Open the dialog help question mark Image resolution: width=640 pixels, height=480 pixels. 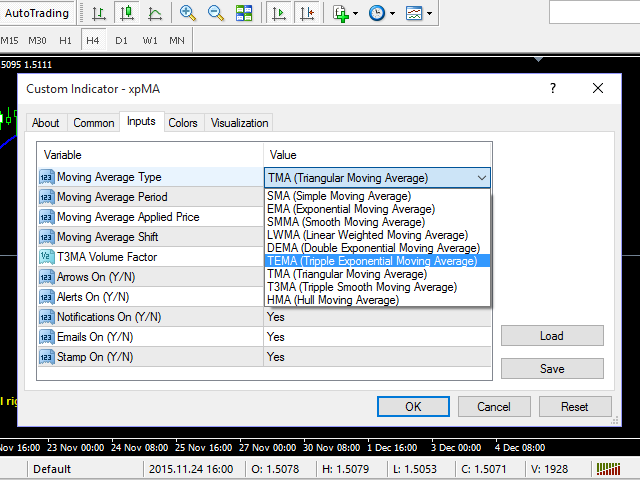coord(553,88)
